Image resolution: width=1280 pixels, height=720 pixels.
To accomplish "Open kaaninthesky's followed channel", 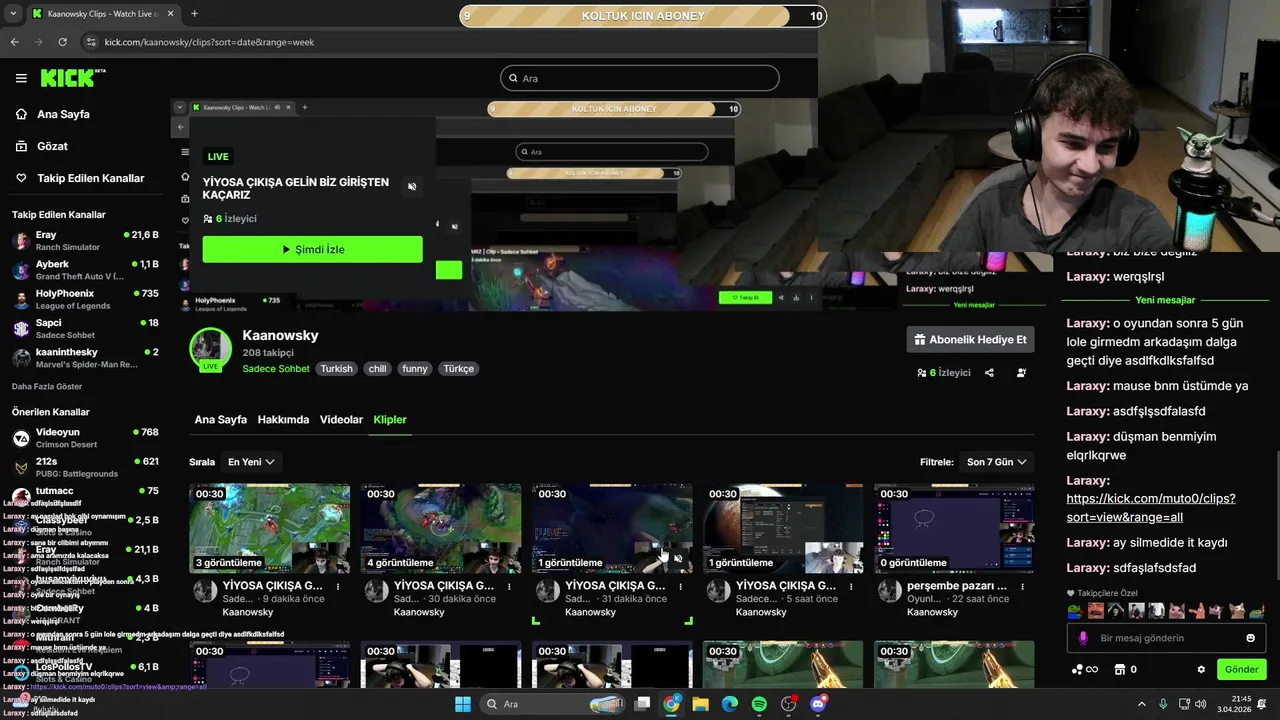I will point(85,358).
